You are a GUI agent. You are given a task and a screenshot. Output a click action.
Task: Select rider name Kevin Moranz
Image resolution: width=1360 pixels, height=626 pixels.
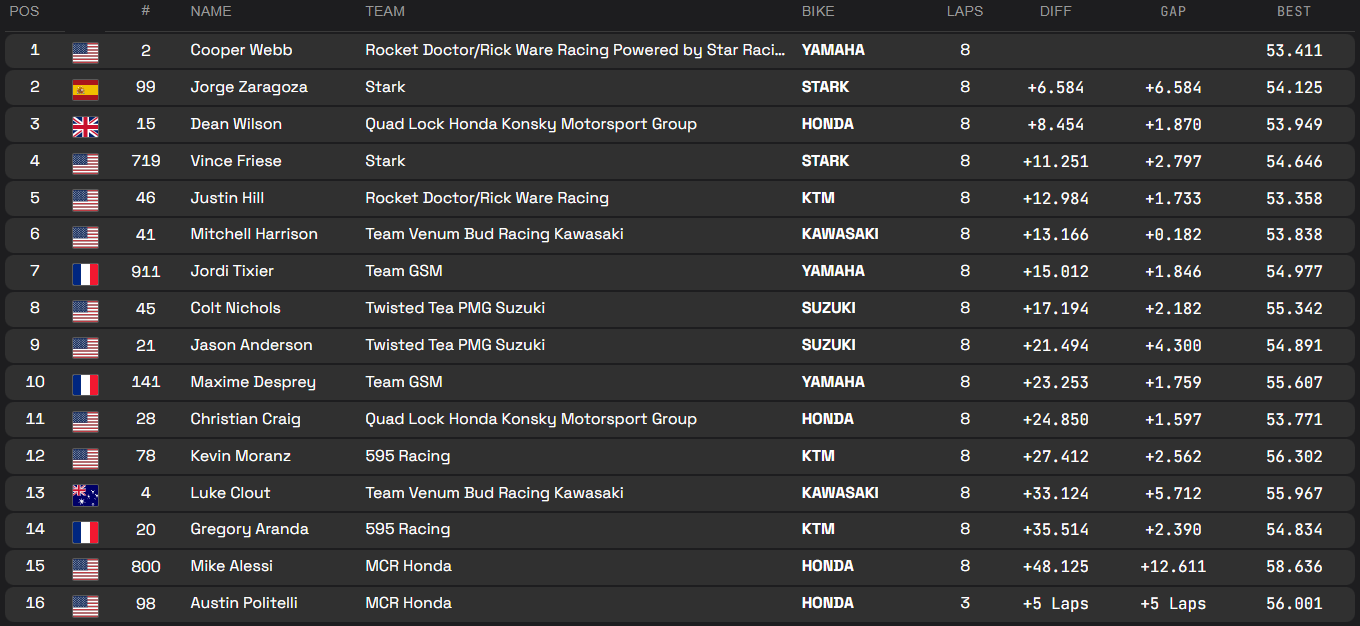click(240, 456)
